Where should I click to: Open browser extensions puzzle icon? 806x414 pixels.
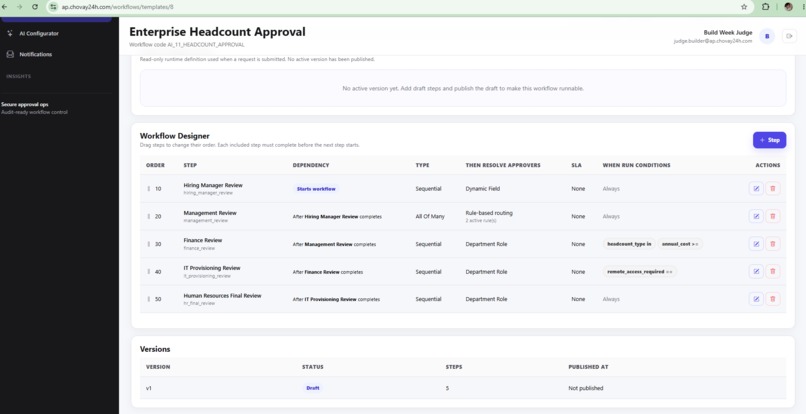tap(765, 7)
